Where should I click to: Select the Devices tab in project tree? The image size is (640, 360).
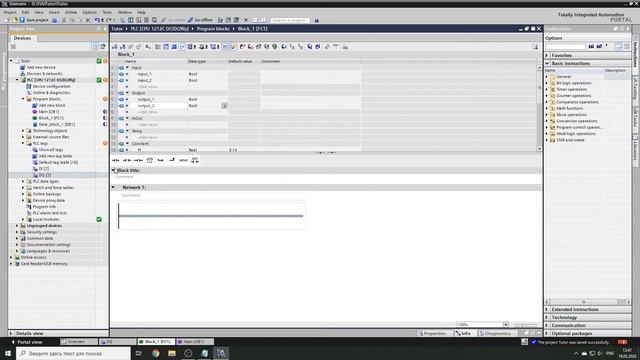click(x=22, y=38)
